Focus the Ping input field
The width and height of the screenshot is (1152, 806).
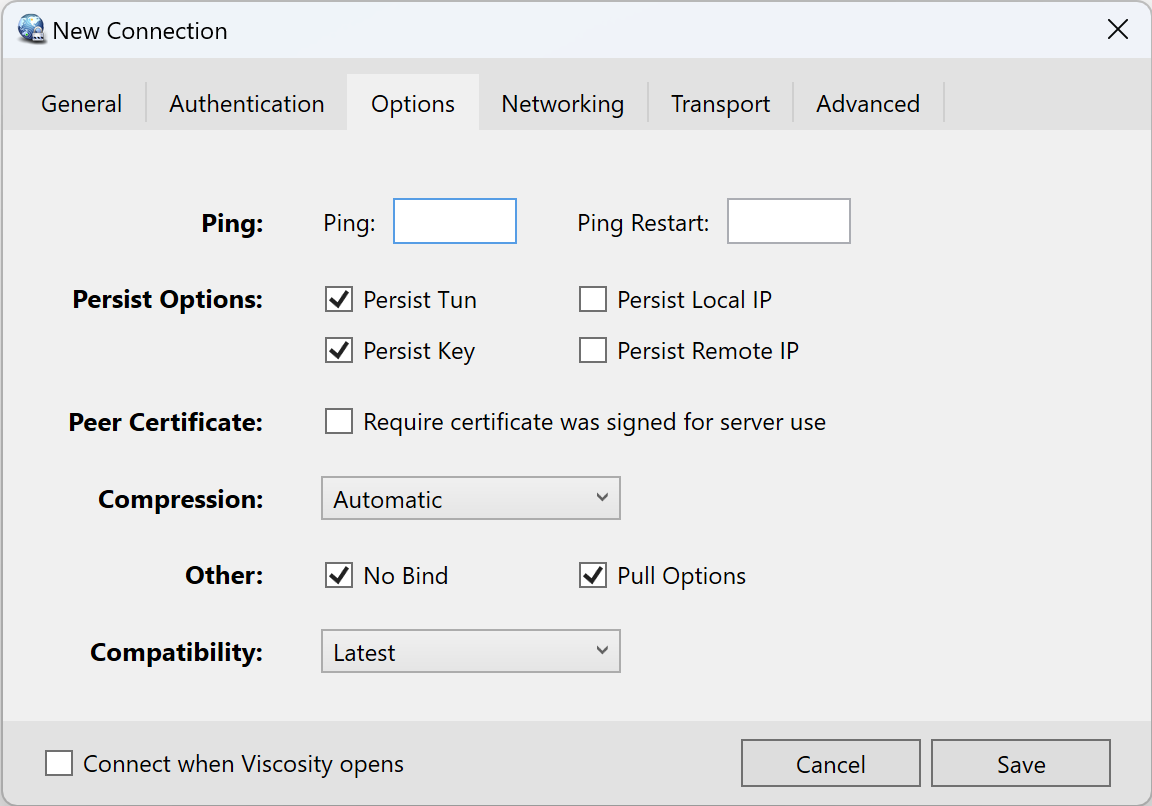[x=455, y=221]
